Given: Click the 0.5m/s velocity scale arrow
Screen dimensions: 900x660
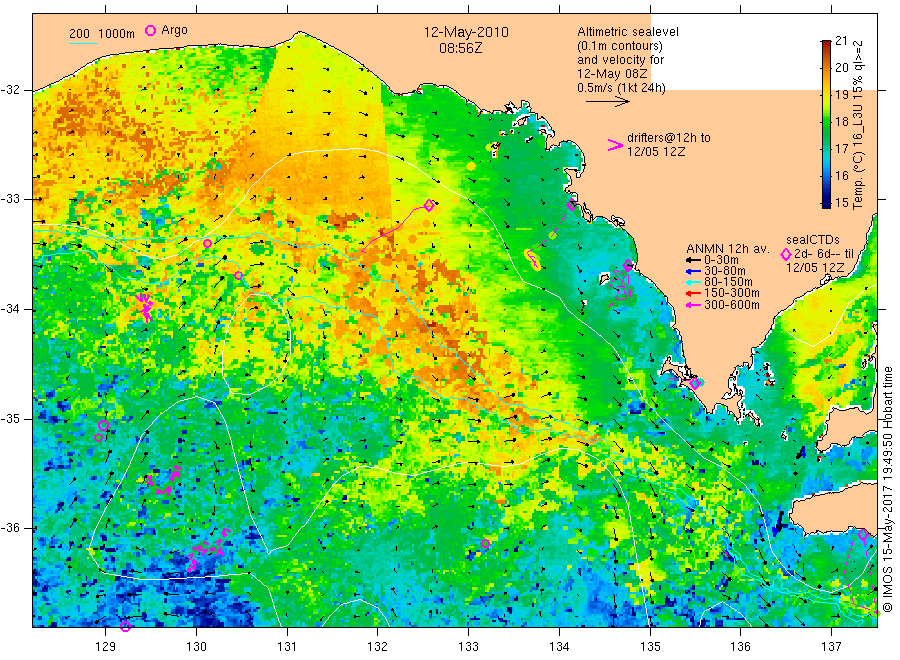Looking at the screenshot, I should pyautogui.click(x=608, y=102).
